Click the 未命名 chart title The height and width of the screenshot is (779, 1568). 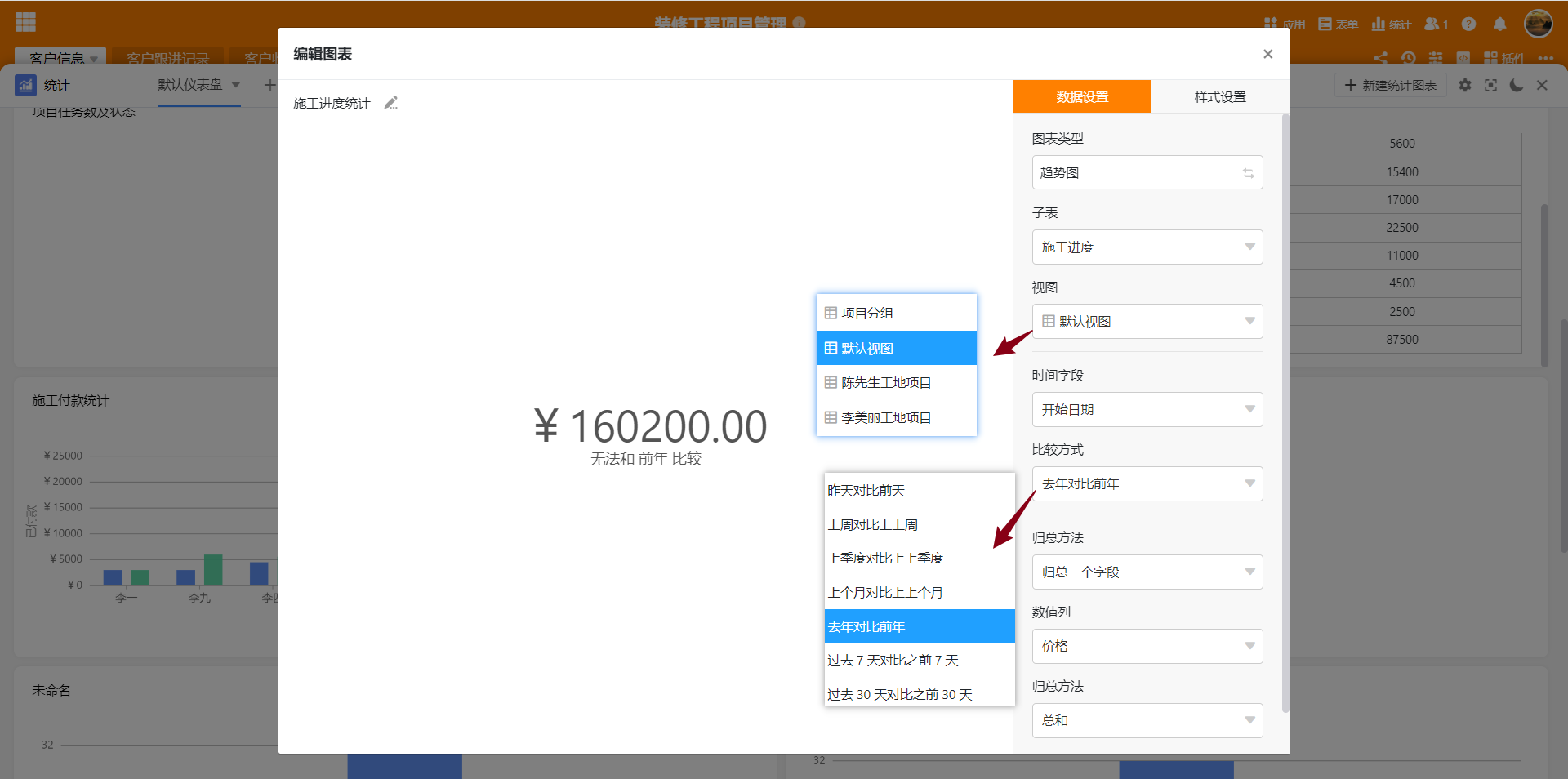pos(51,690)
